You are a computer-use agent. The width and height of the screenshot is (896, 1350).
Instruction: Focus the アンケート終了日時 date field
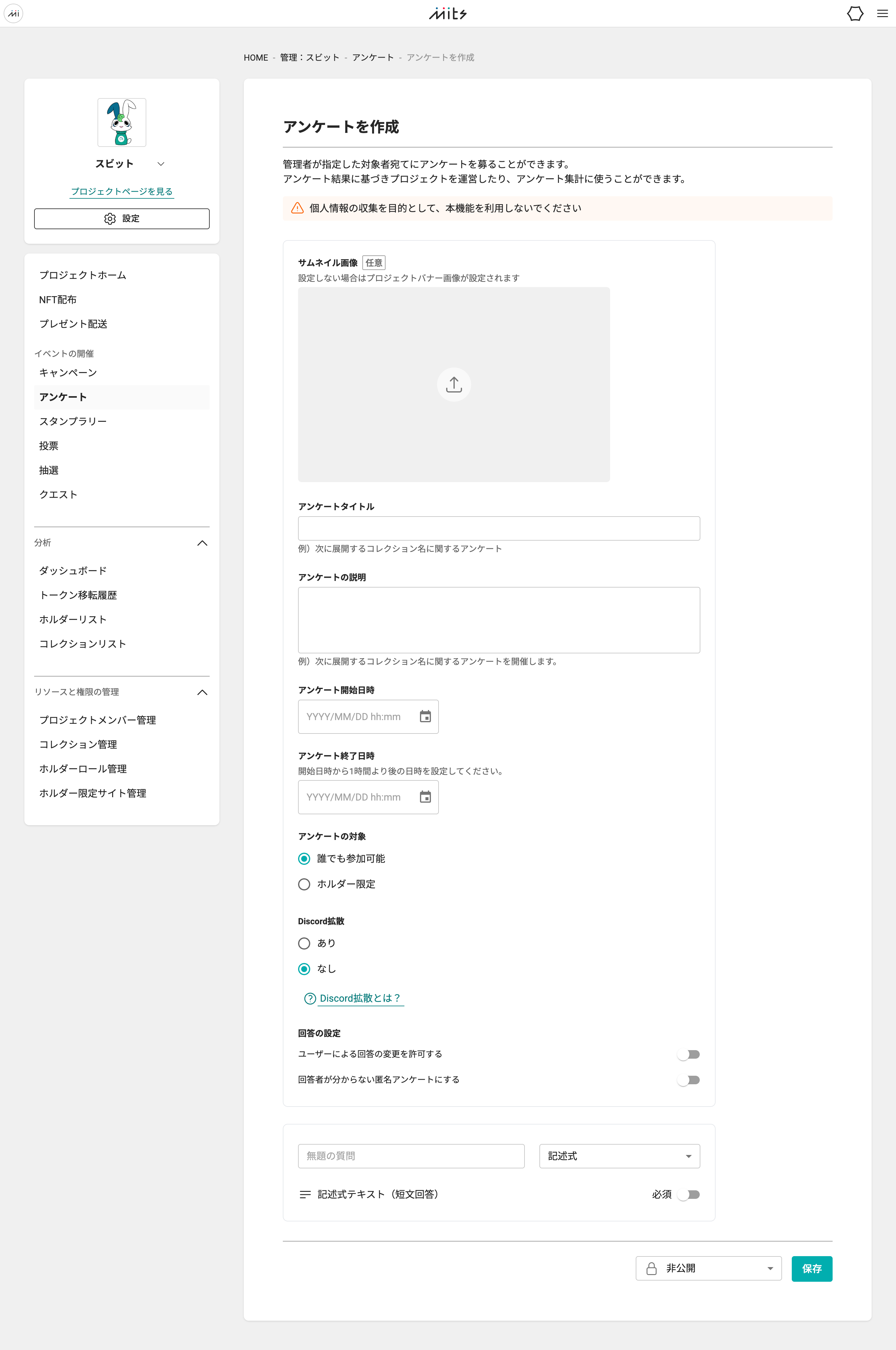click(x=368, y=797)
